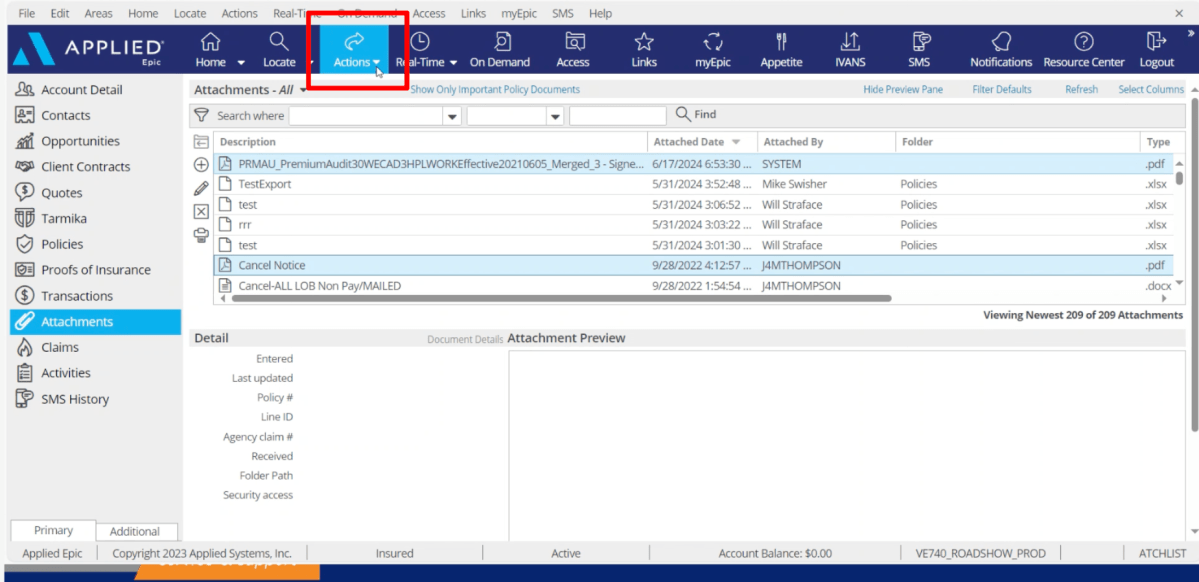The width and height of the screenshot is (1199, 582).
Task: Click the collapse list icon above plus
Action: [201, 141]
